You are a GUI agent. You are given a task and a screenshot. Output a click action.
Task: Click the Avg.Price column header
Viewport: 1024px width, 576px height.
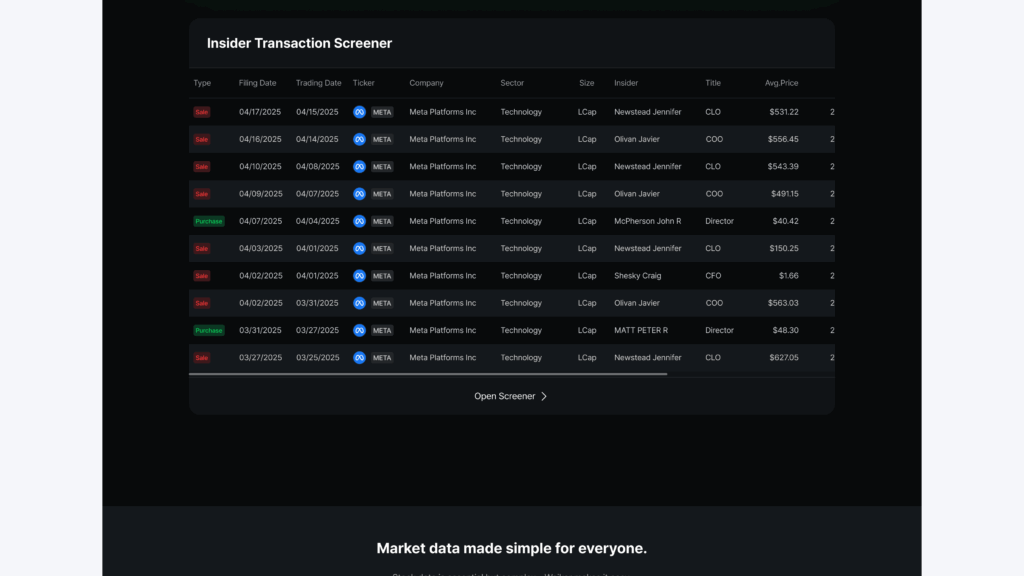tap(781, 83)
